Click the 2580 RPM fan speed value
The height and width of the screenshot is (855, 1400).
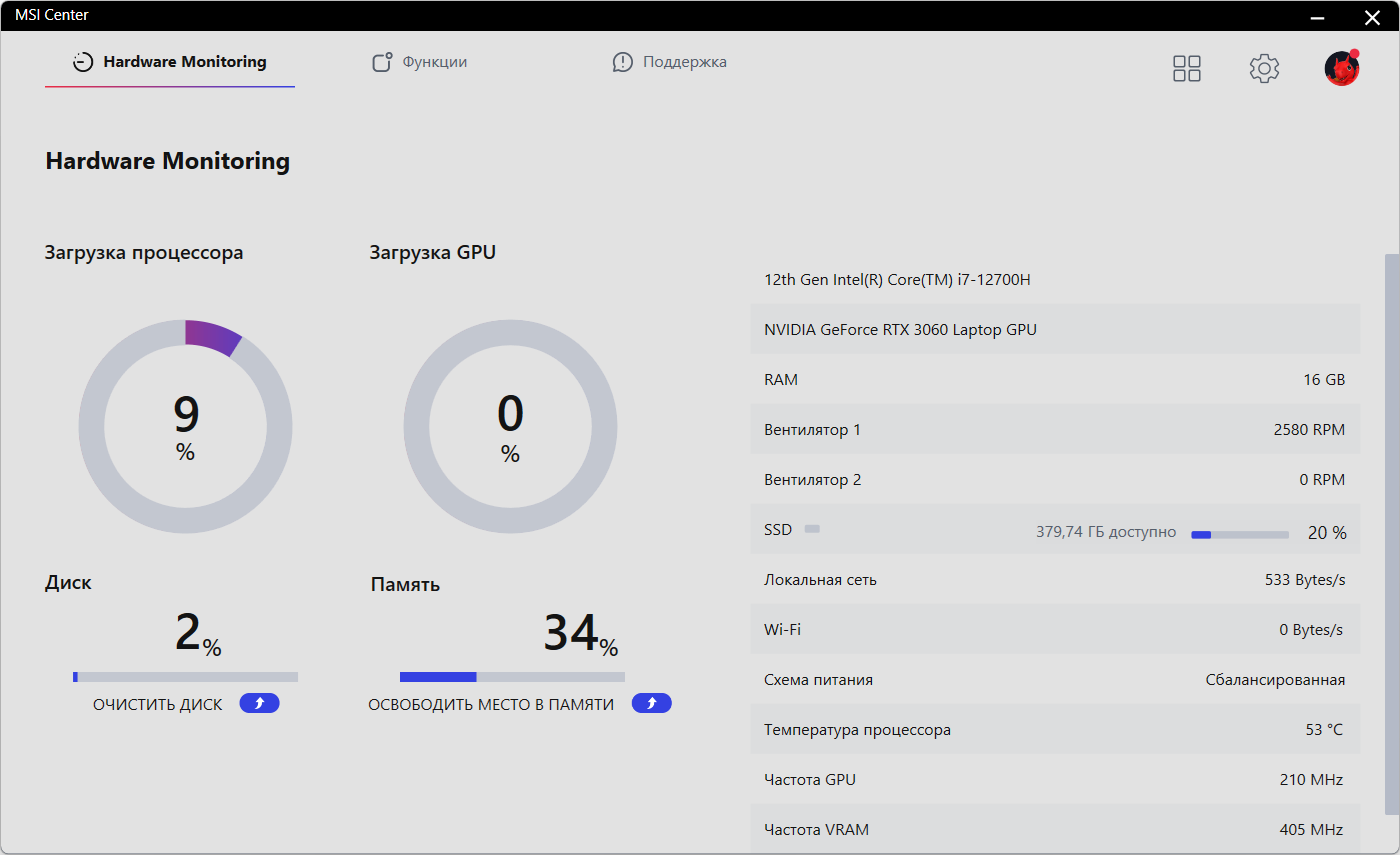1309,430
